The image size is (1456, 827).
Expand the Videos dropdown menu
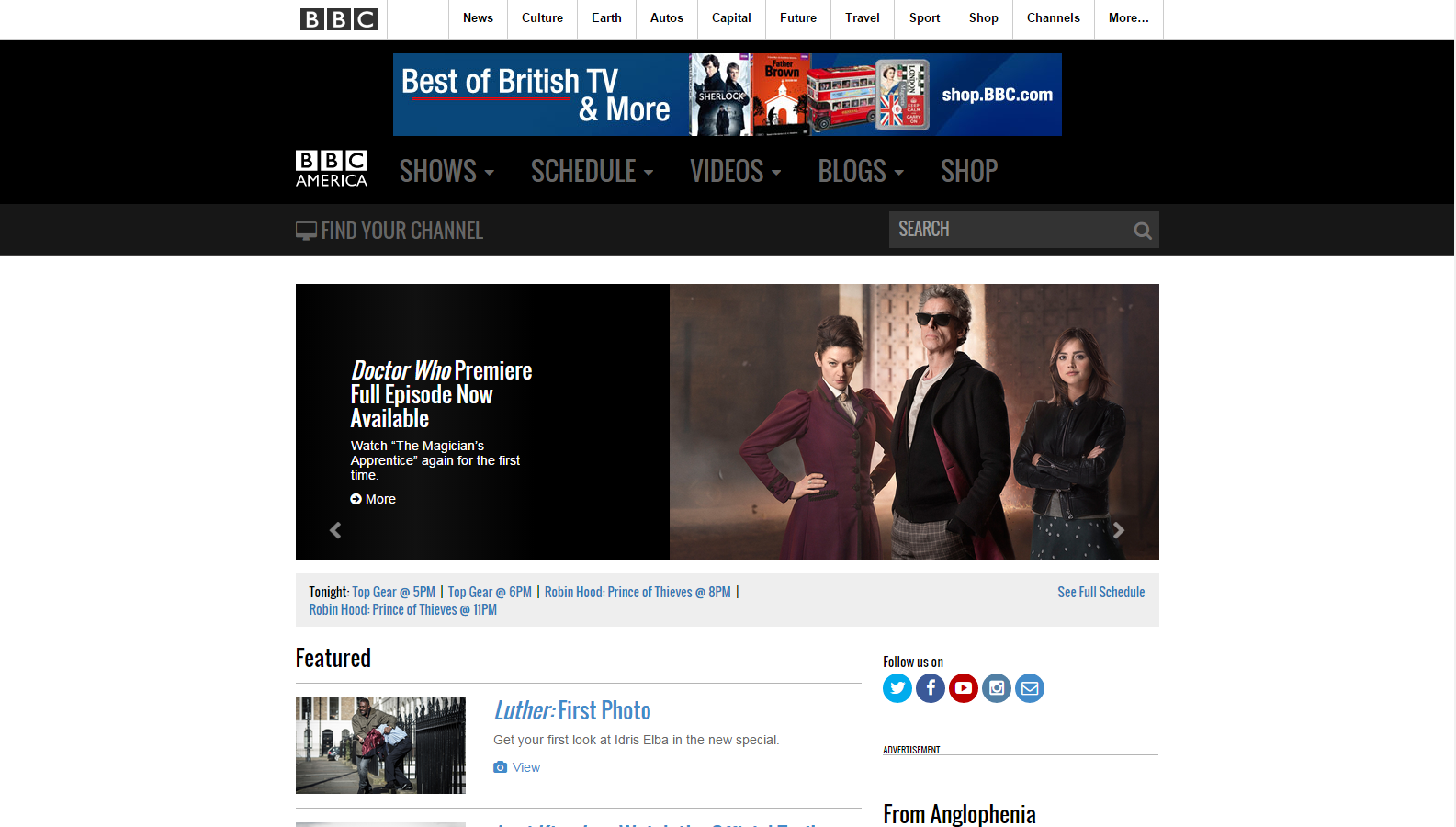735,171
